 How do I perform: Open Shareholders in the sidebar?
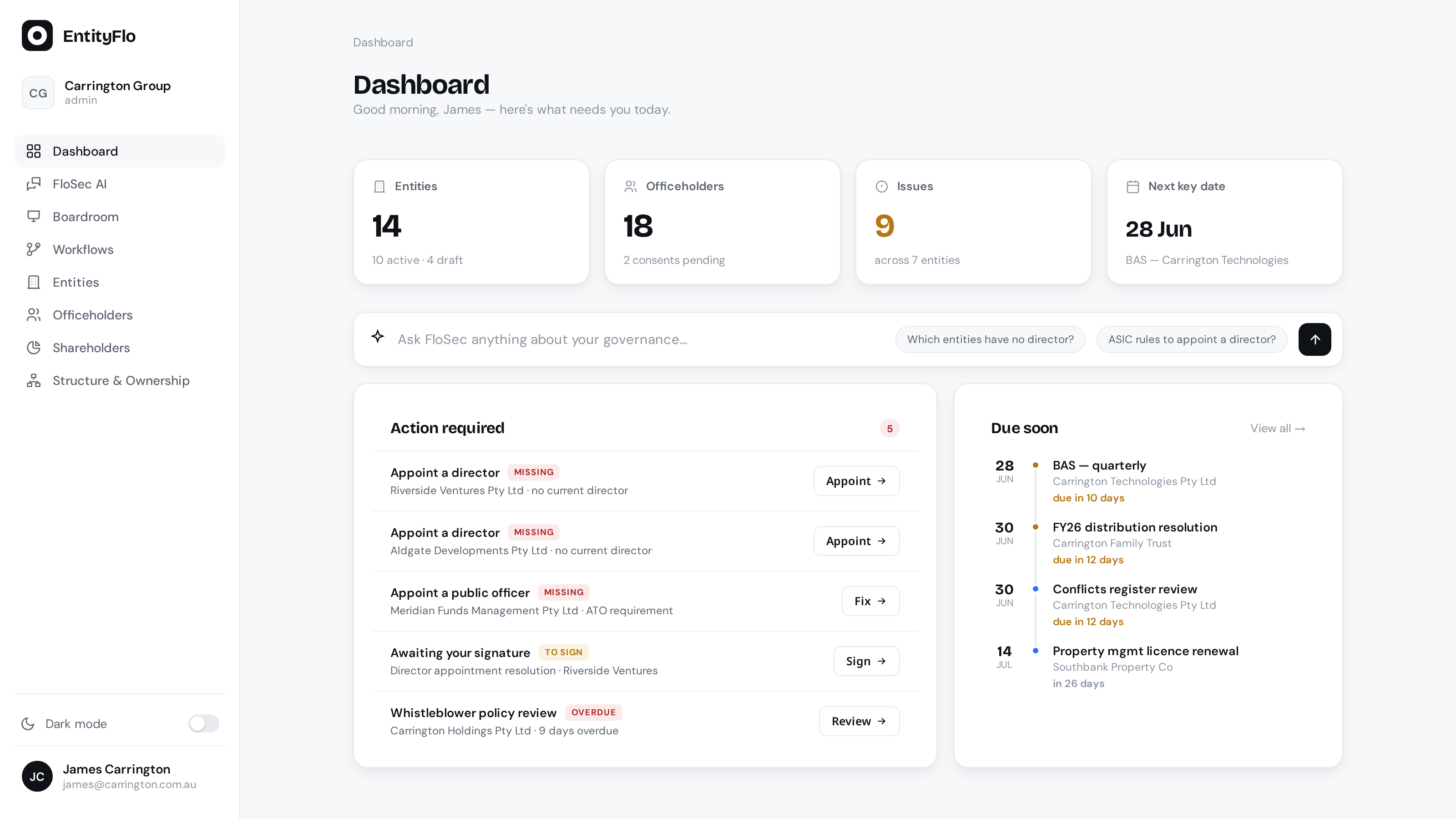(120, 348)
